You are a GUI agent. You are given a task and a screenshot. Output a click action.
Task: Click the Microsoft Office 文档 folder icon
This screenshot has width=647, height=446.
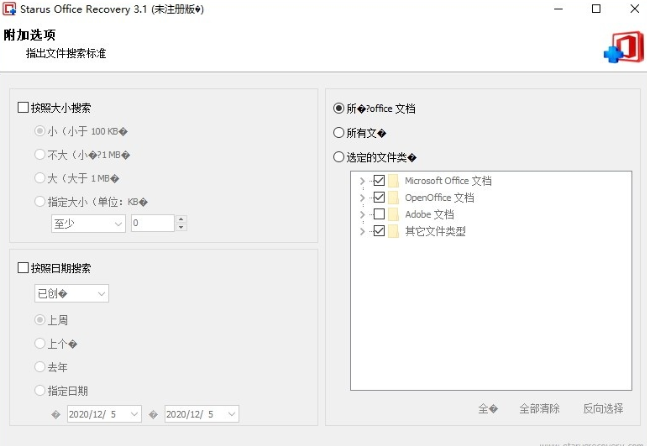pos(394,181)
